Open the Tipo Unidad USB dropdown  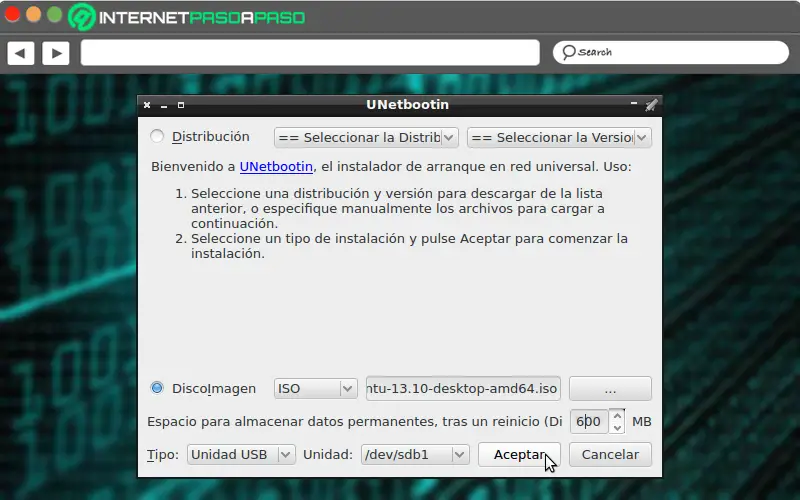pyautogui.click(x=241, y=455)
